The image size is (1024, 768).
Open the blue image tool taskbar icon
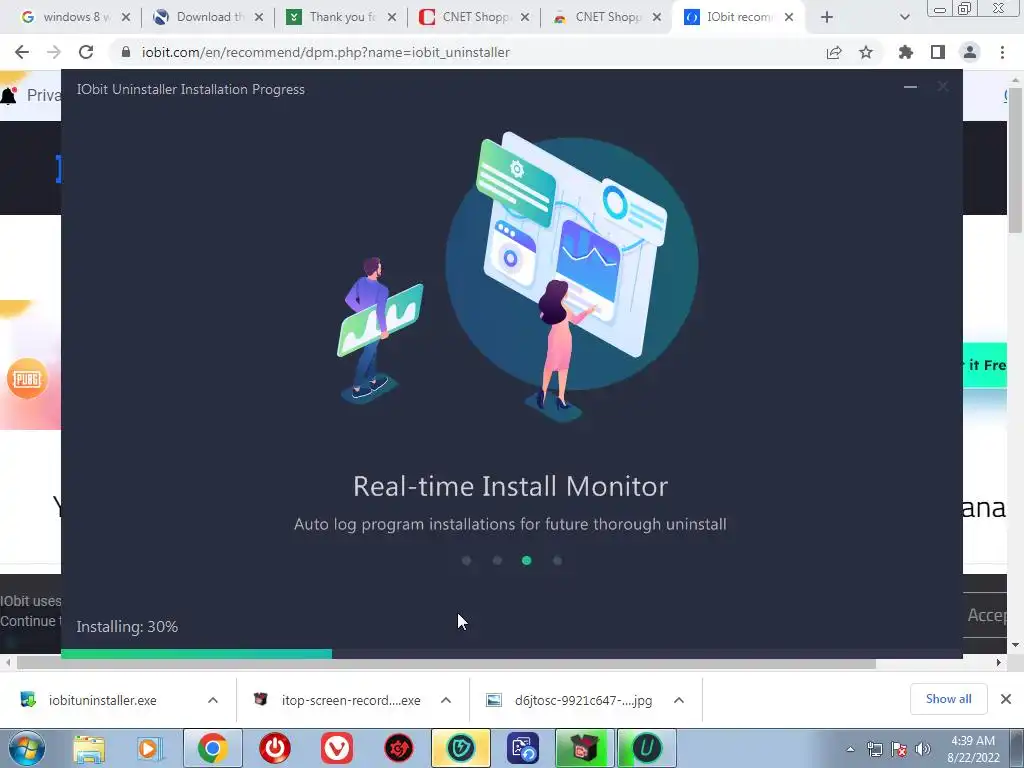click(x=522, y=748)
